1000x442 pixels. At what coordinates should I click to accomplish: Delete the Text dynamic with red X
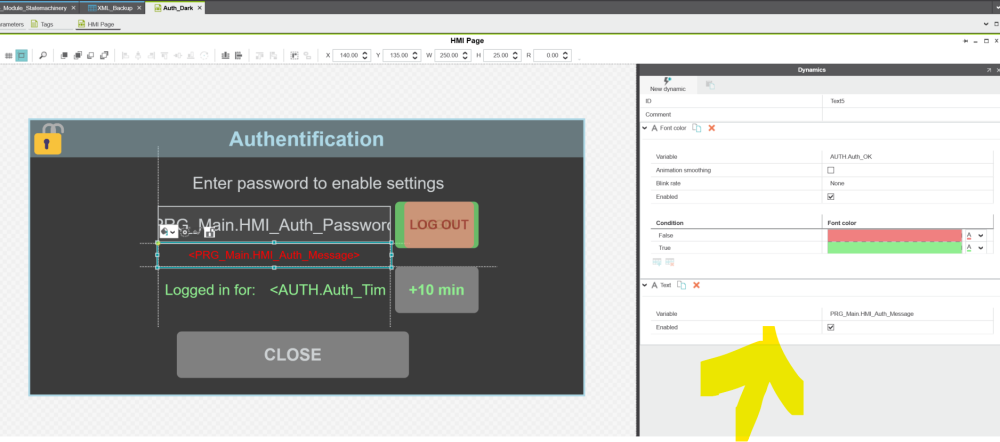pyautogui.click(x=696, y=285)
